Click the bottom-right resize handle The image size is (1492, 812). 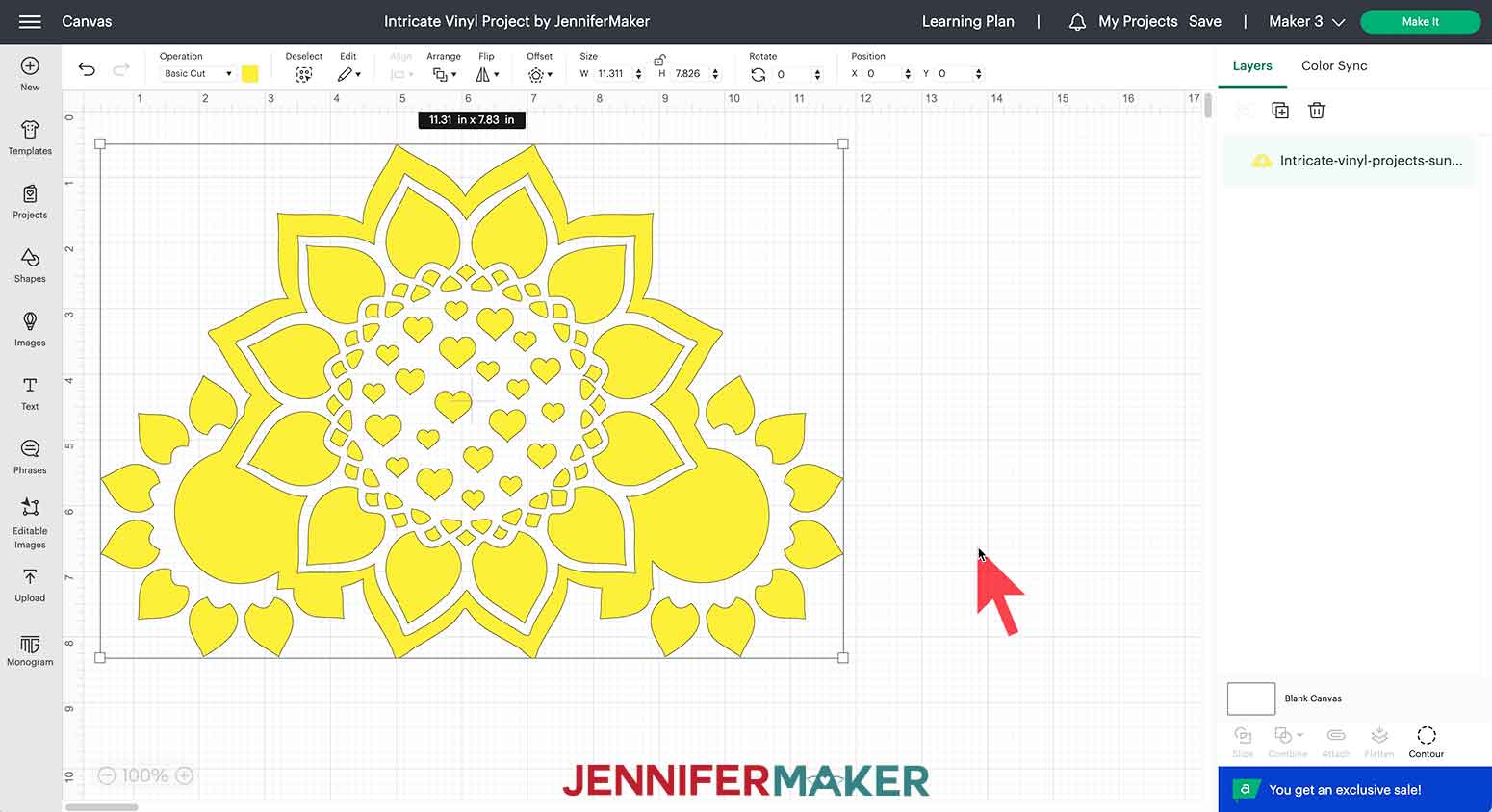point(843,658)
